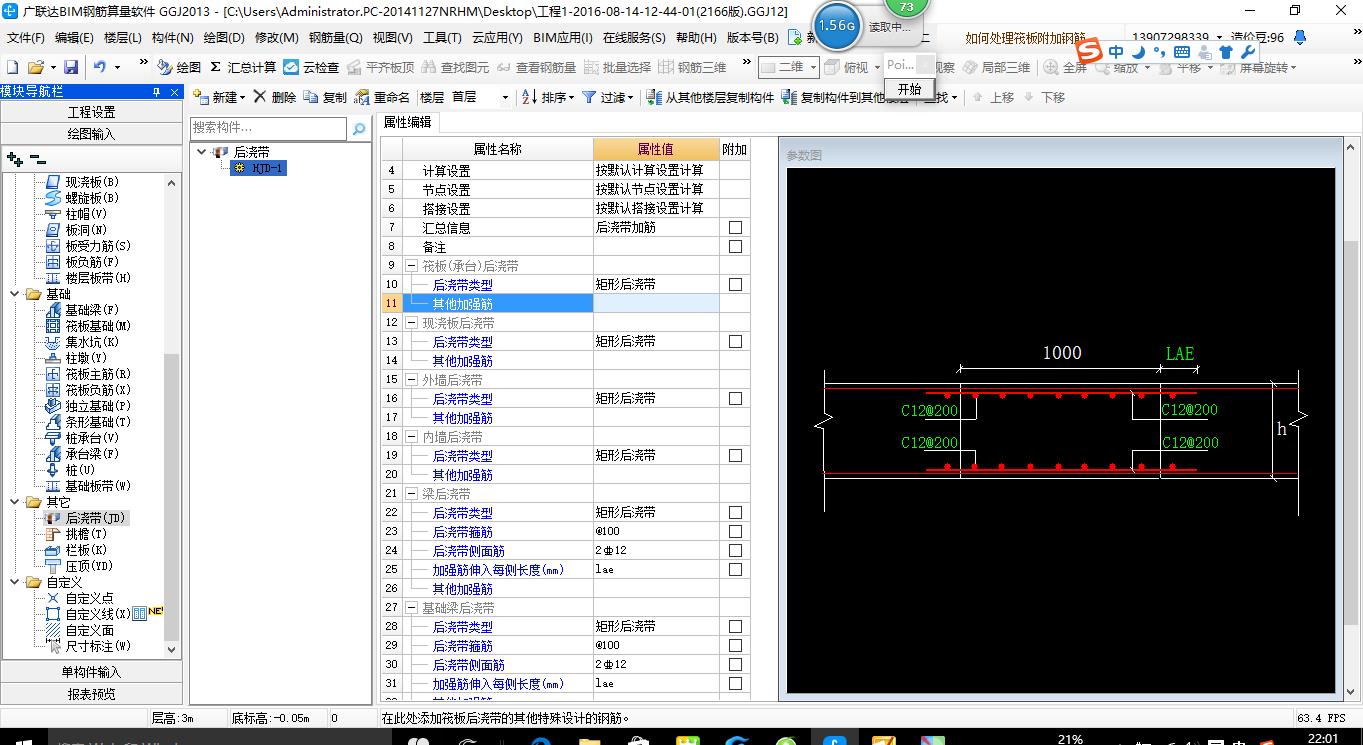Open the 排序 sort option
The image size is (1363, 745).
[x=550, y=97]
